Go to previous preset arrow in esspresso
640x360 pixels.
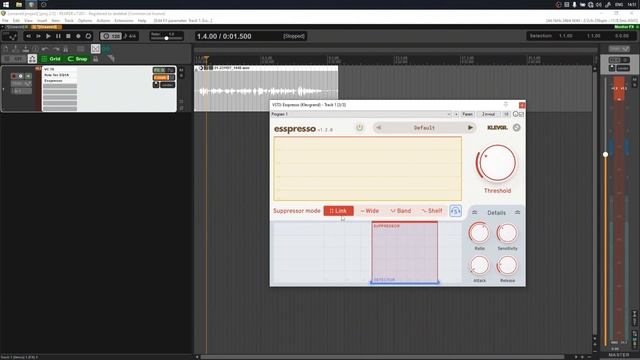click(x=378, y=128)
